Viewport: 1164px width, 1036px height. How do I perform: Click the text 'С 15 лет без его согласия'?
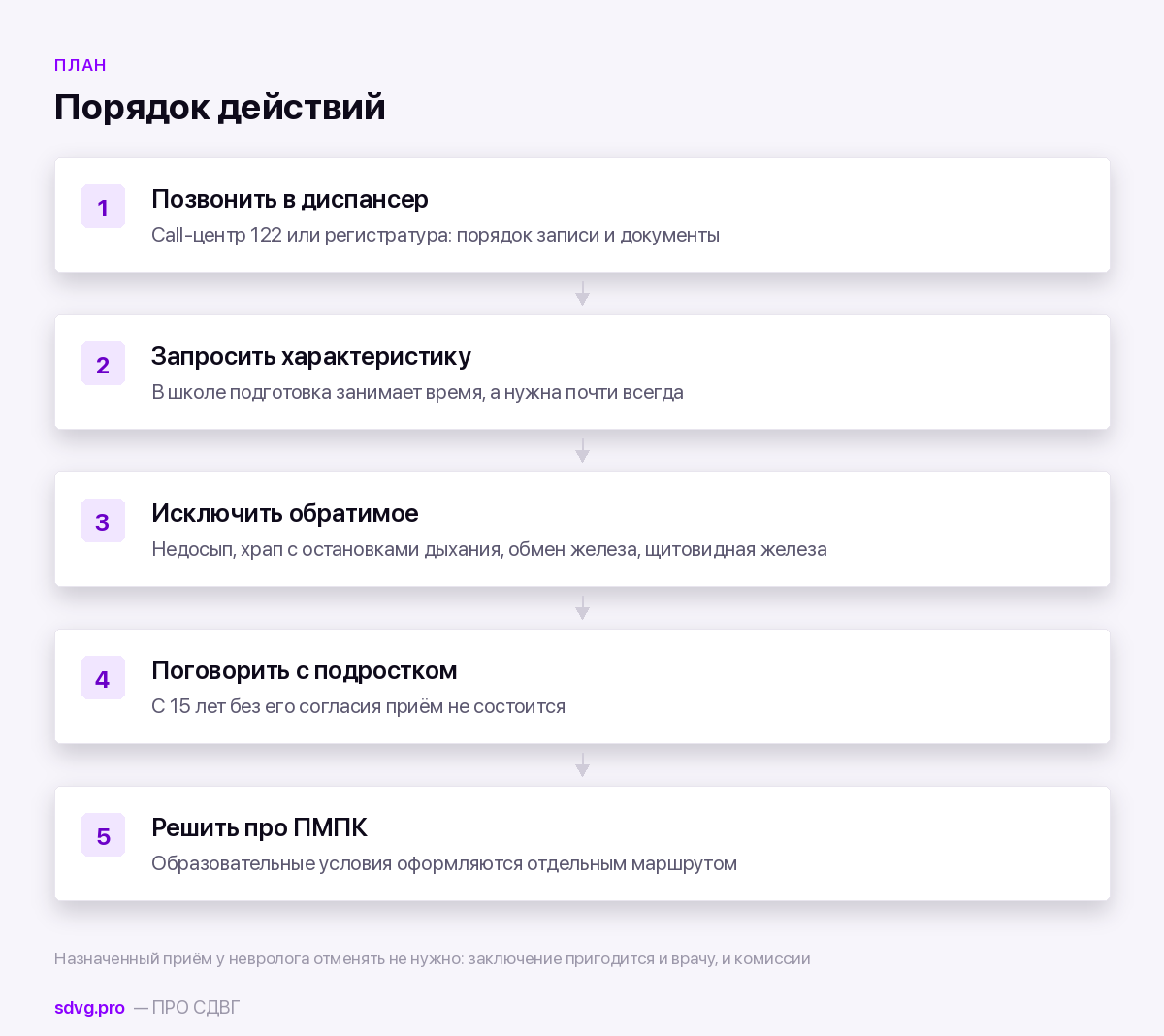(358, 706)
